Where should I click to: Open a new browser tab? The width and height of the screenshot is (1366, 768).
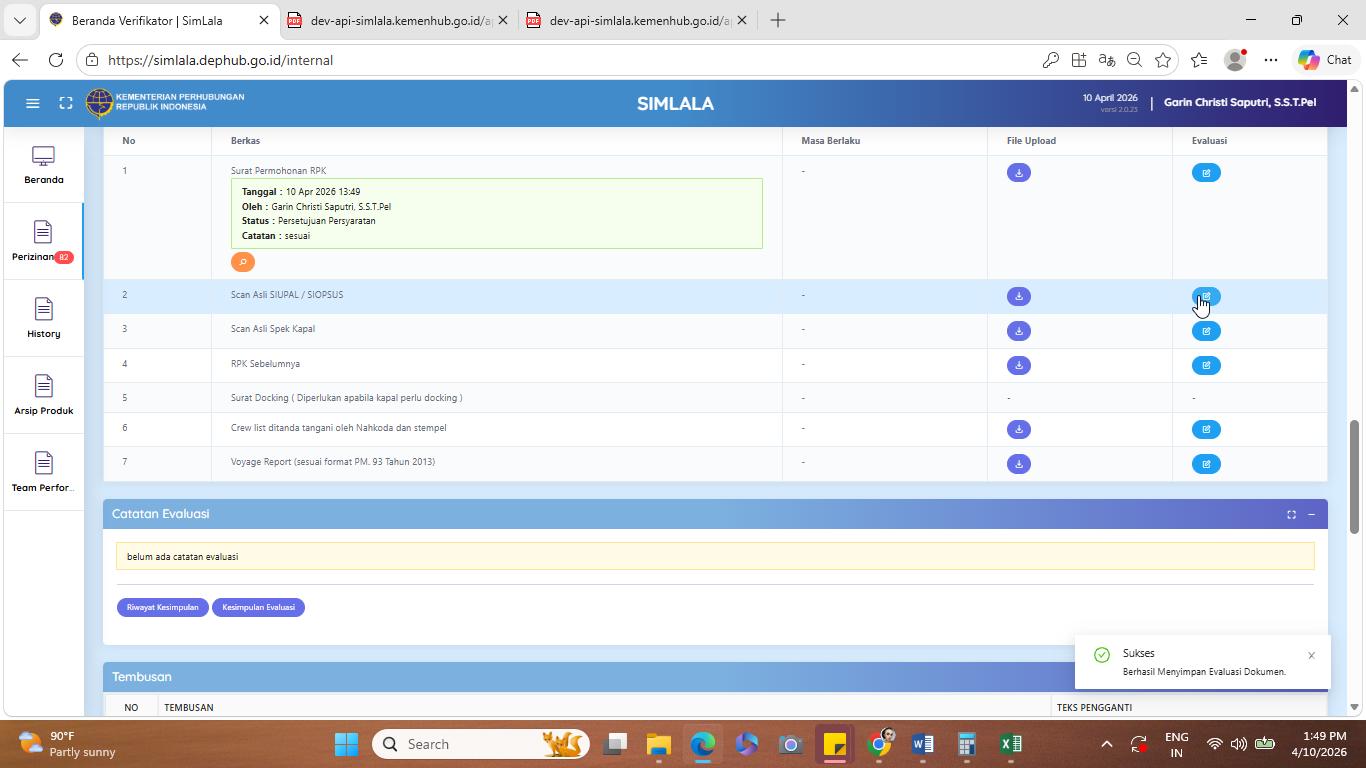pos(777,20)
